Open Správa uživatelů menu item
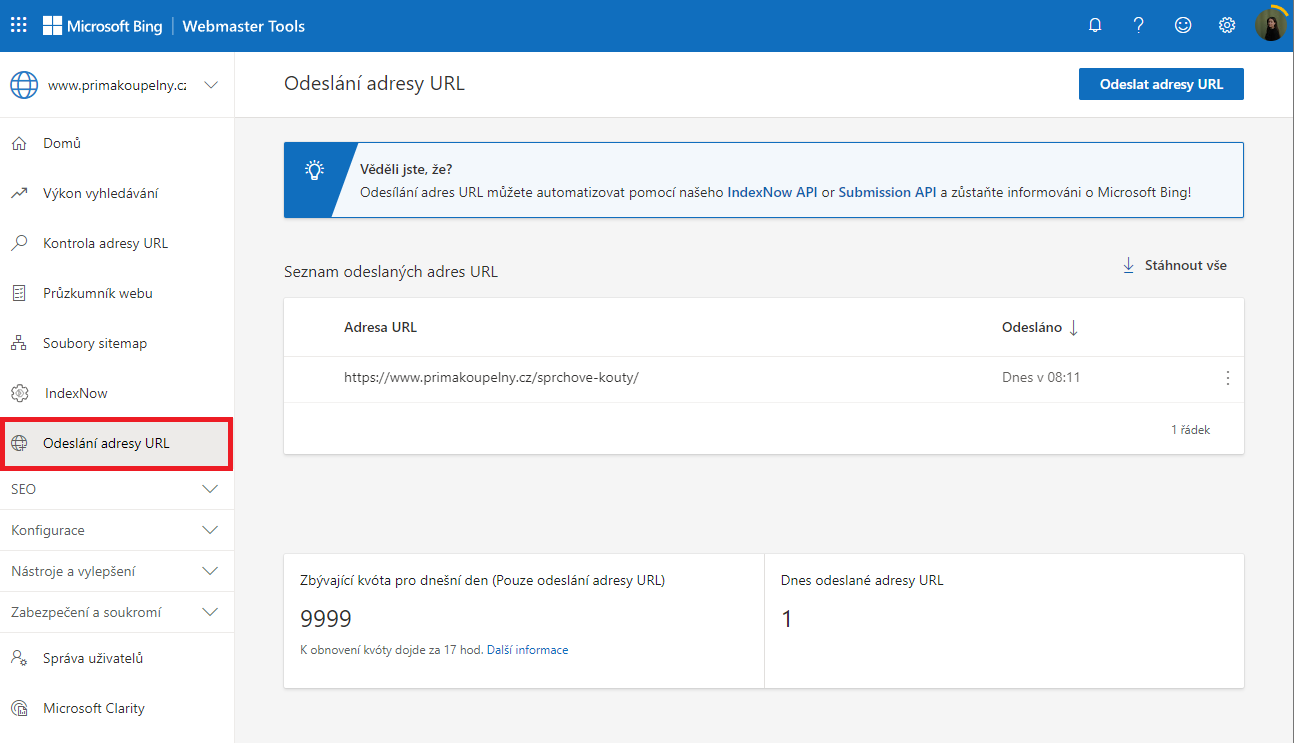The width and height of the screenshot is (1294, 743). (117, 658)
